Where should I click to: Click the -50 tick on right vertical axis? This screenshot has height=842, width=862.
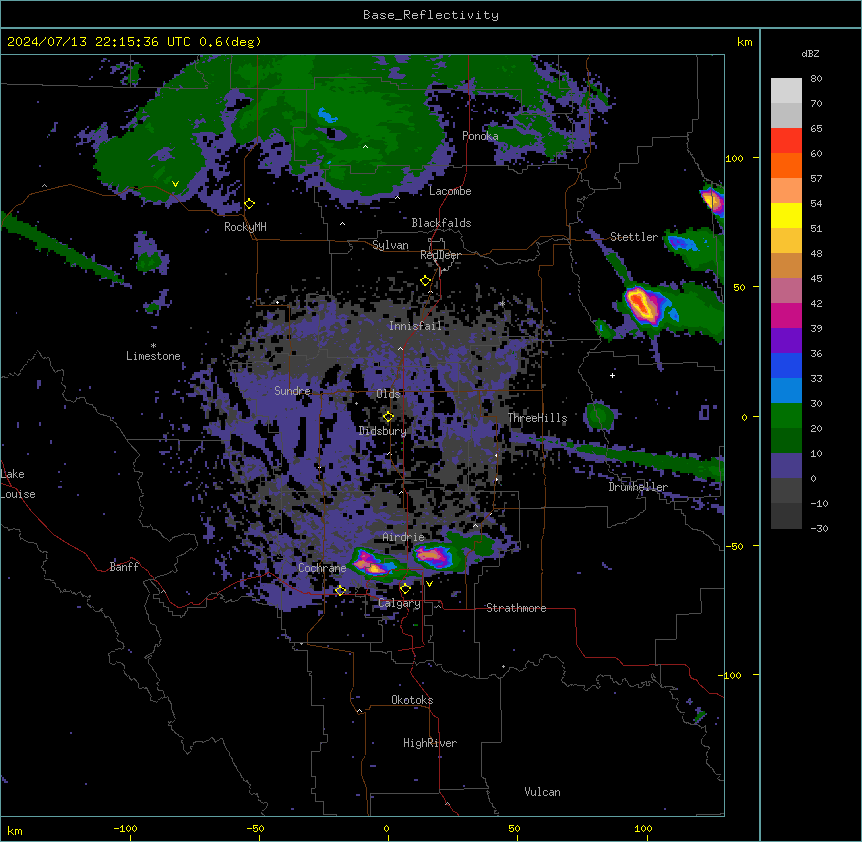(734, 546)
